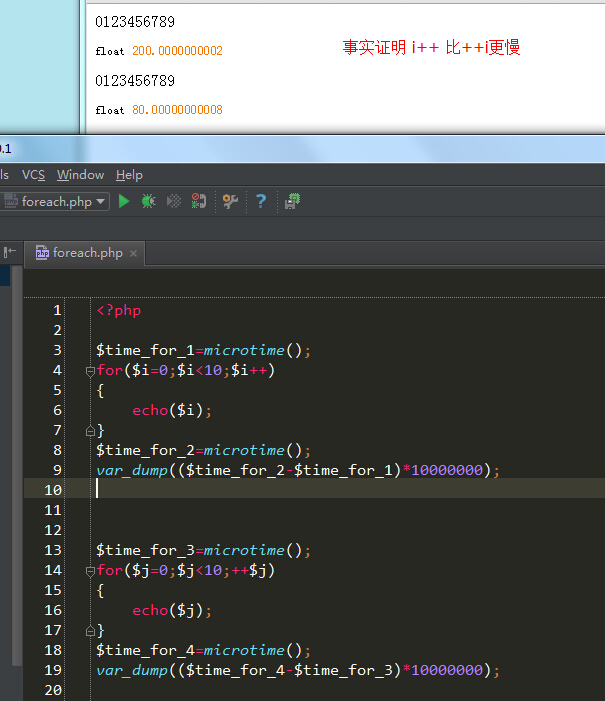Click echo($j); on line 16
This screenshot has height=701, width=605.
(172, 610)
